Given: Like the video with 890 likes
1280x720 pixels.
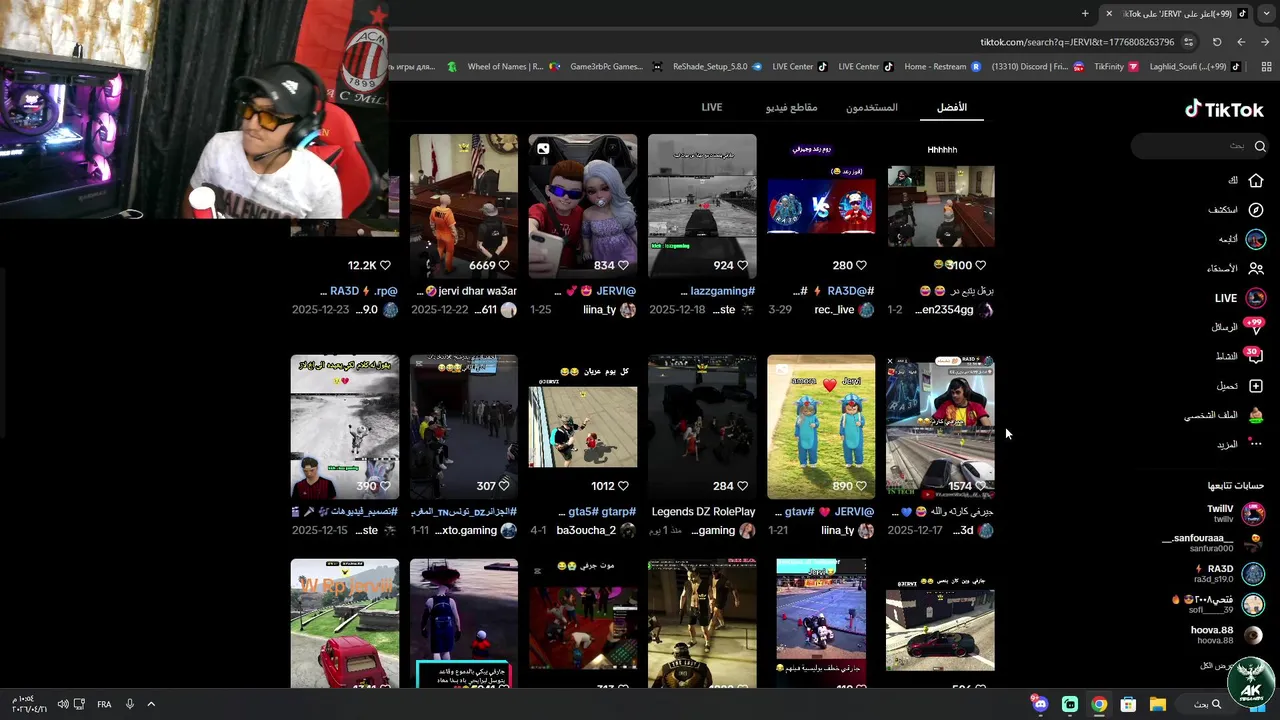Looking at the screenshot, I should pos(861,486).
